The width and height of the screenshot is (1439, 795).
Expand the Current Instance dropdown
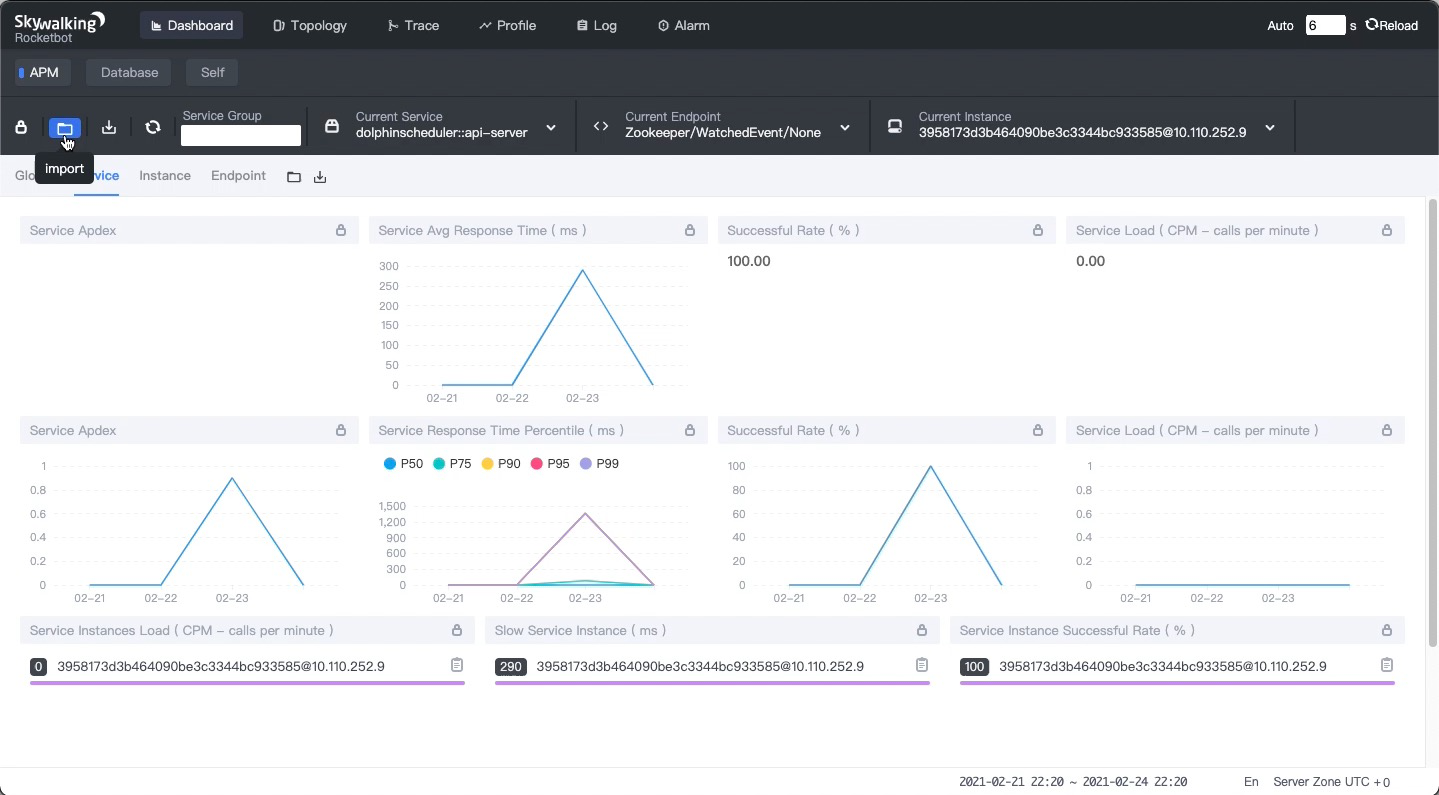pyautogui.click(x=1270, y=128)
